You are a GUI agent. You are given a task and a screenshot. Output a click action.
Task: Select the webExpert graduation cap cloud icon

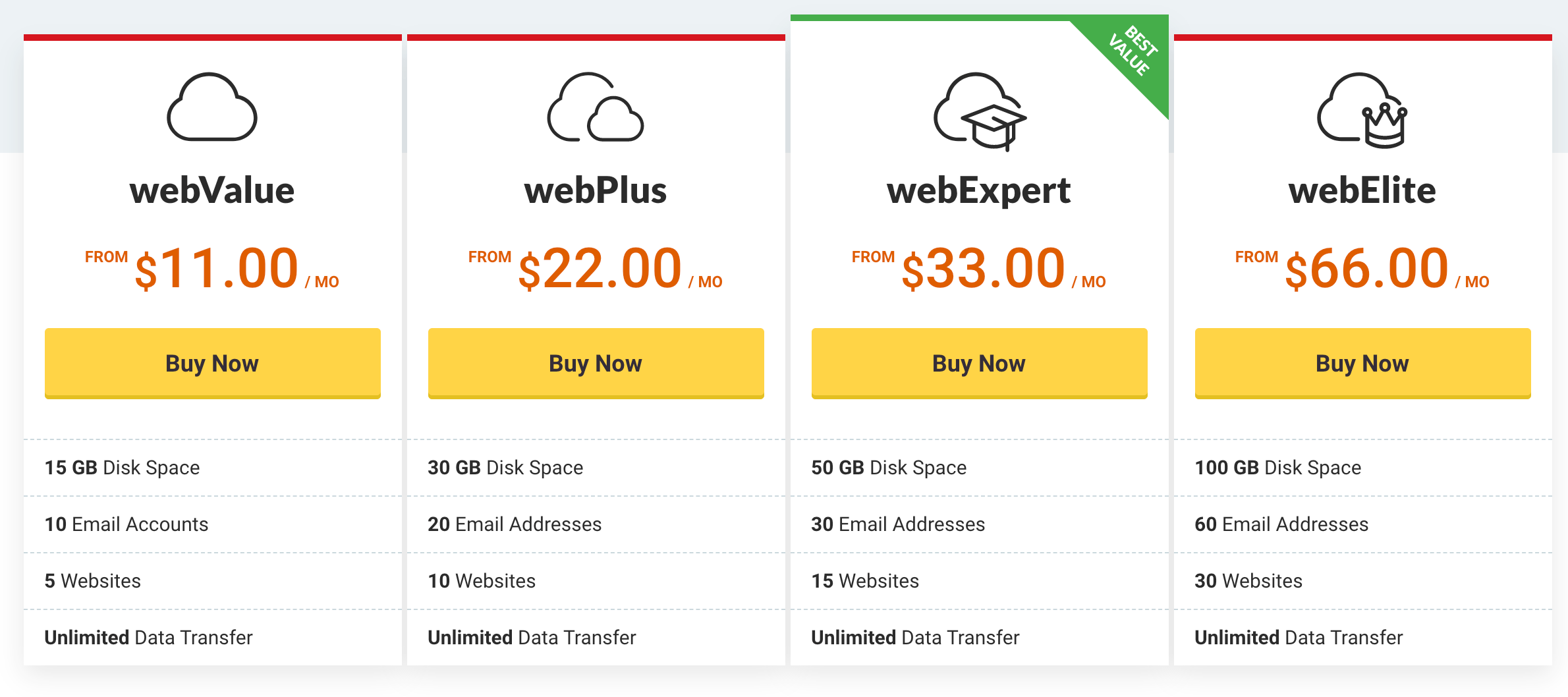[979, 112]
